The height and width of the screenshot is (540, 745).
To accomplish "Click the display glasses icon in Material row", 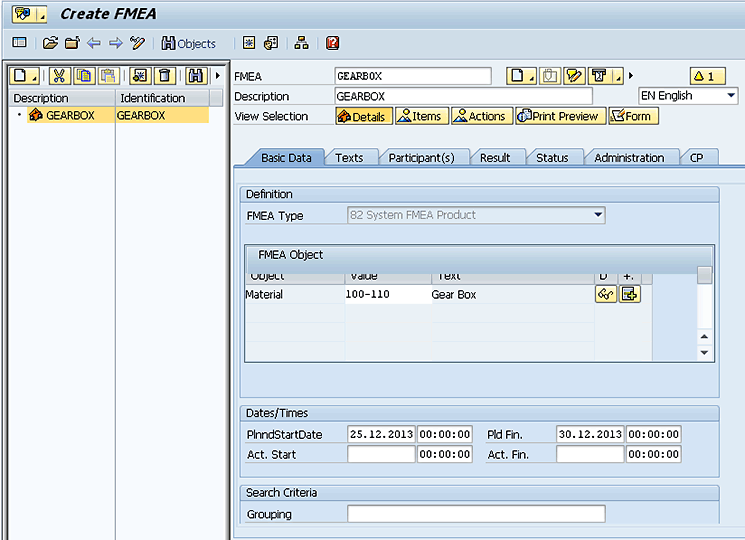I will click(605, 294).
